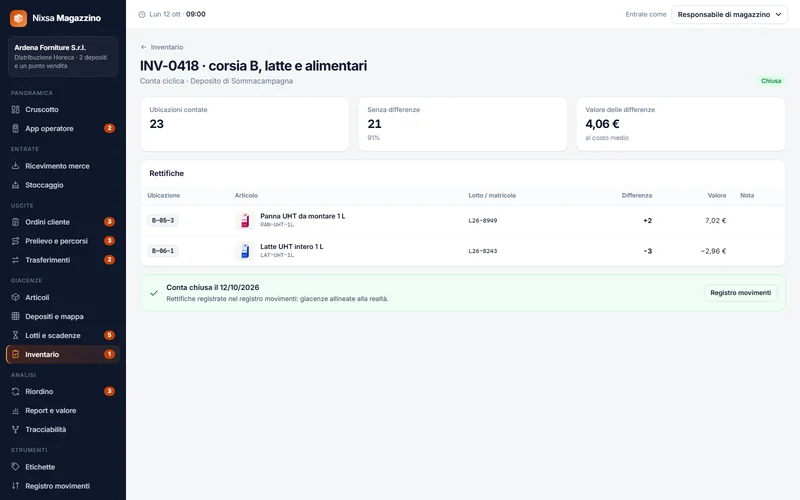Click the Articoli box icon
This screenshot has height=500, width=800.
15,297
